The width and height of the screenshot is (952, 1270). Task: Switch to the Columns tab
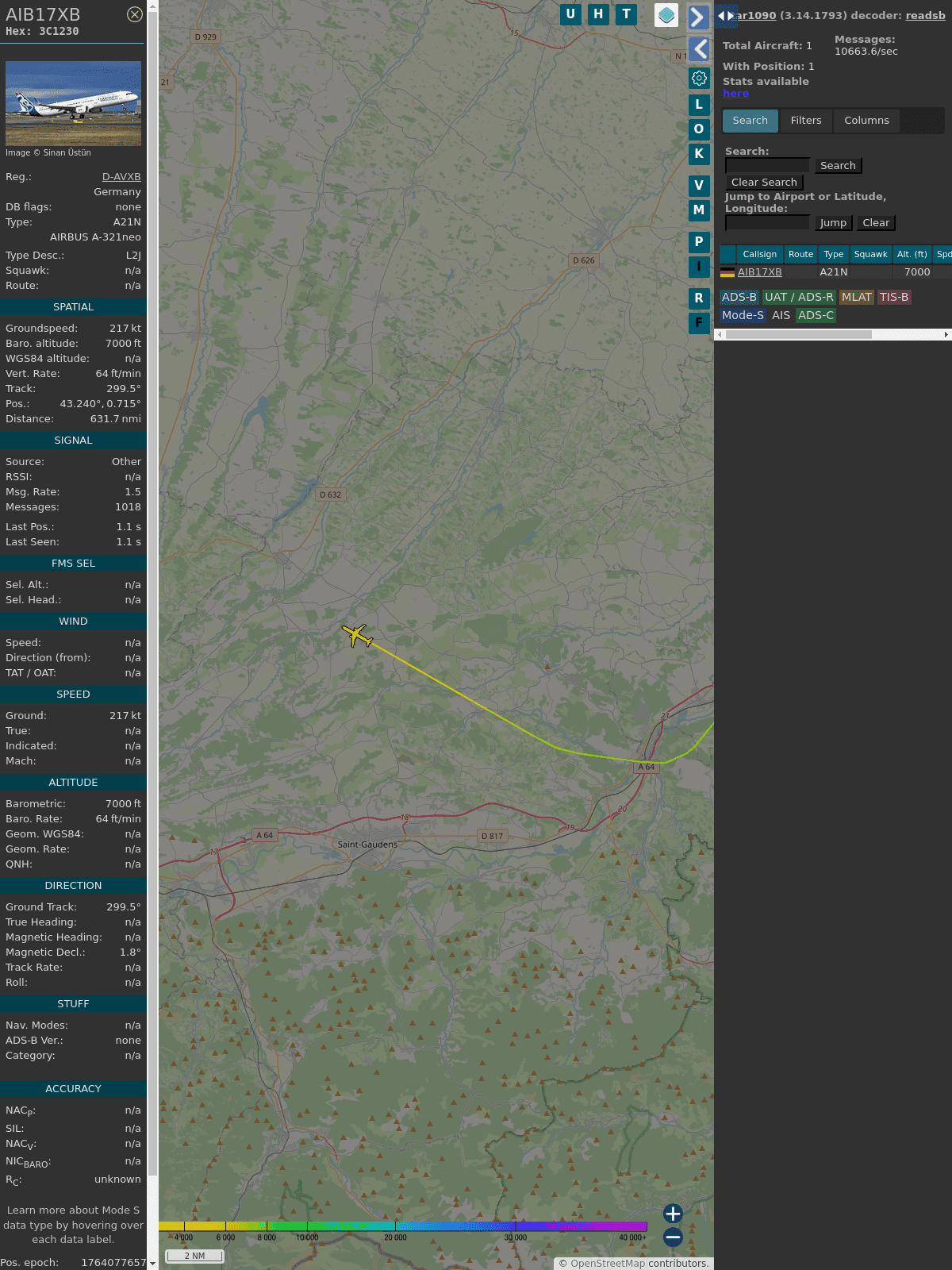point(866,121)
